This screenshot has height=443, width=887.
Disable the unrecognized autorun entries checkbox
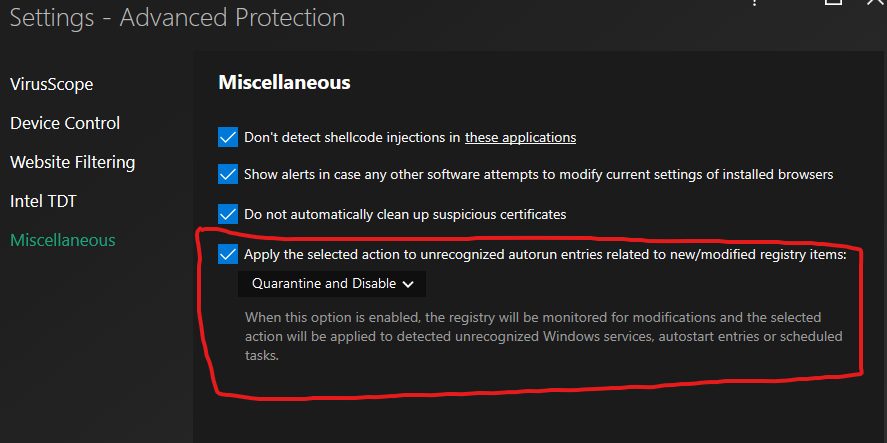[228, 254]
